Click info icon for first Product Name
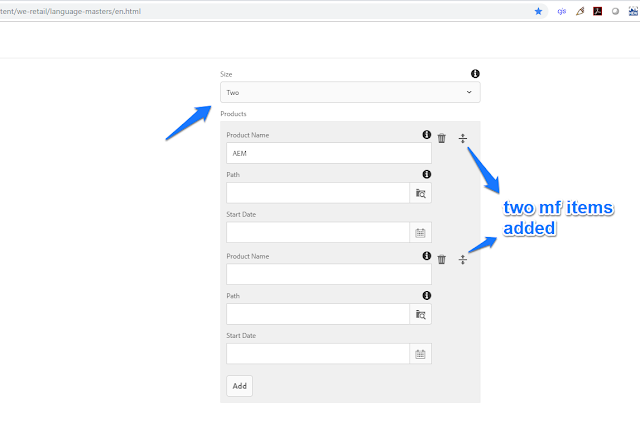The width and height of the screenshot is (640, 434). click(x=427, y=134)
